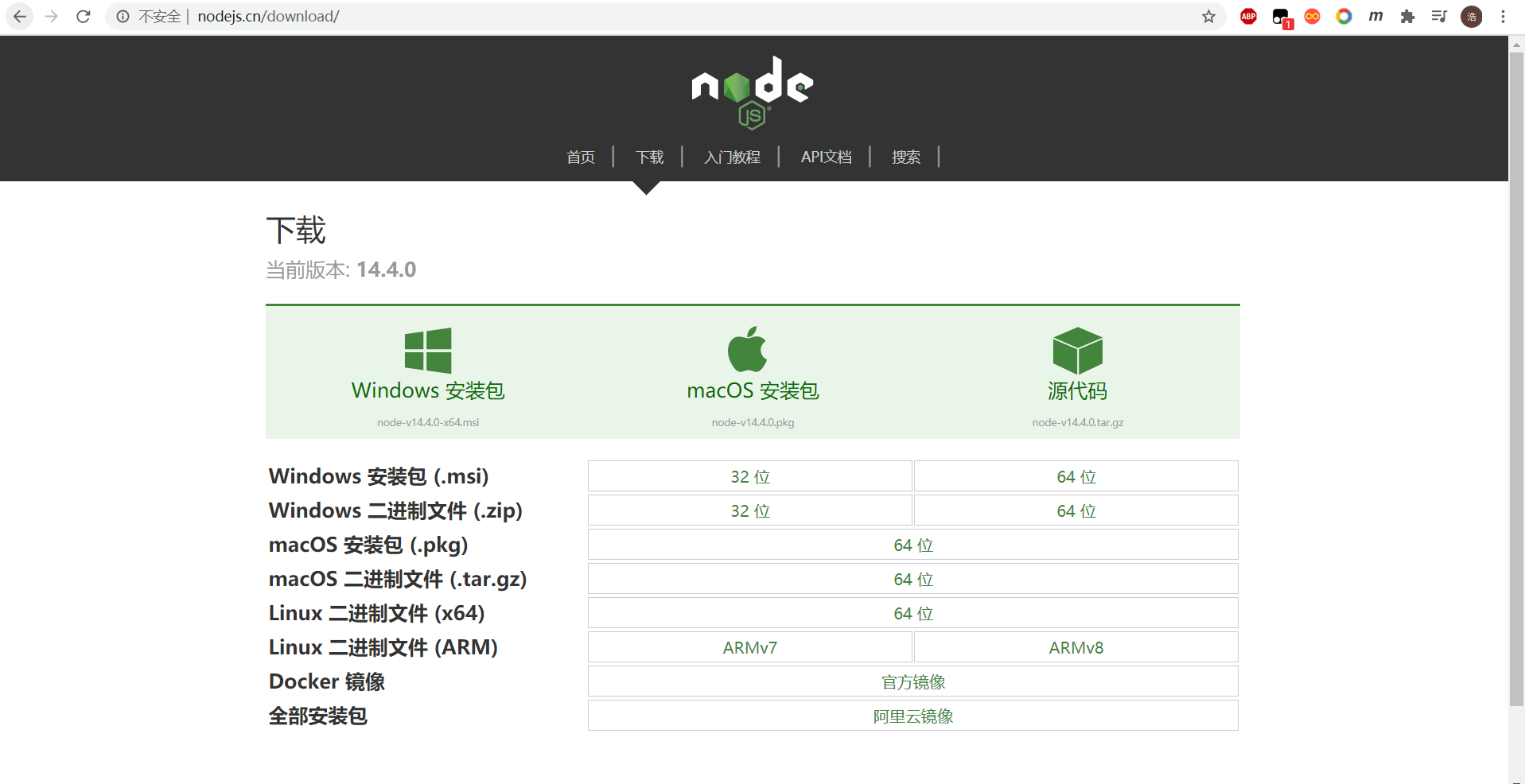Open the API文档 navigation item

(826, 157)
